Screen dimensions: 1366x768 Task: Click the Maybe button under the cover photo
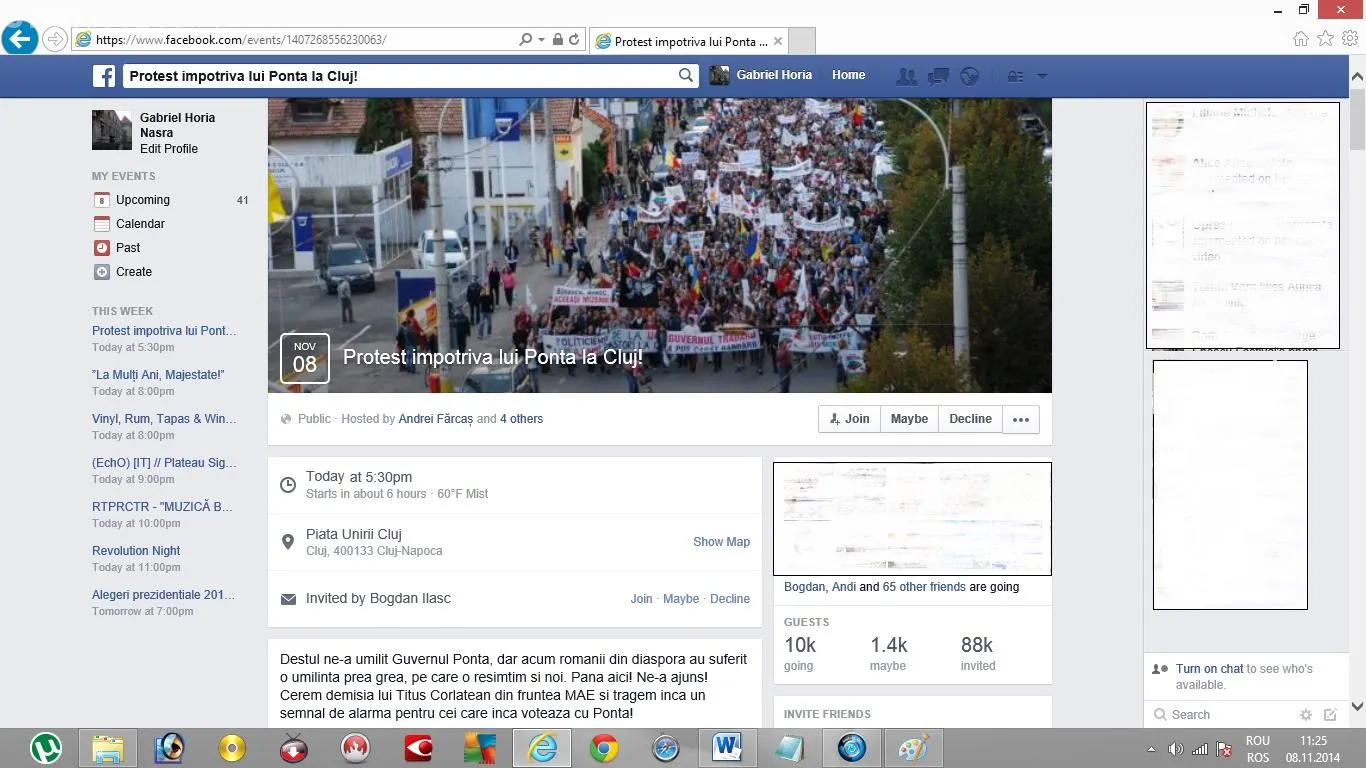[909, 419]
